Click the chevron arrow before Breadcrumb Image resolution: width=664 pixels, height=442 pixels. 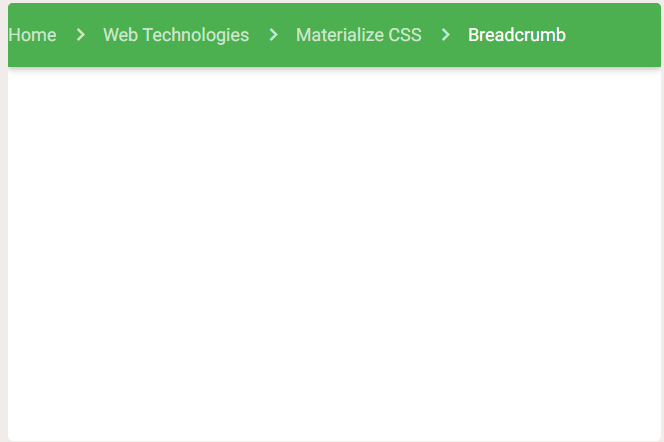click(445, 35)
